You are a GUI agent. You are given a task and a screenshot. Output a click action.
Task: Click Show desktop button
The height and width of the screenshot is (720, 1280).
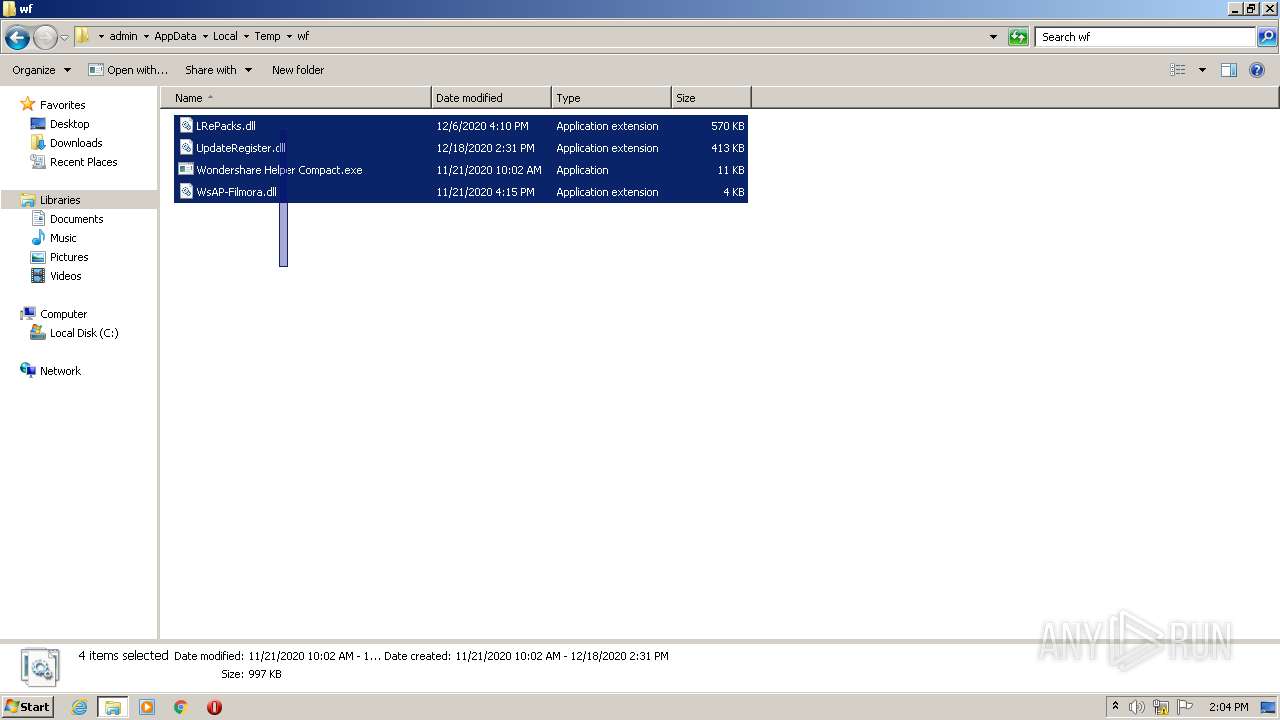pos(1268,707)
